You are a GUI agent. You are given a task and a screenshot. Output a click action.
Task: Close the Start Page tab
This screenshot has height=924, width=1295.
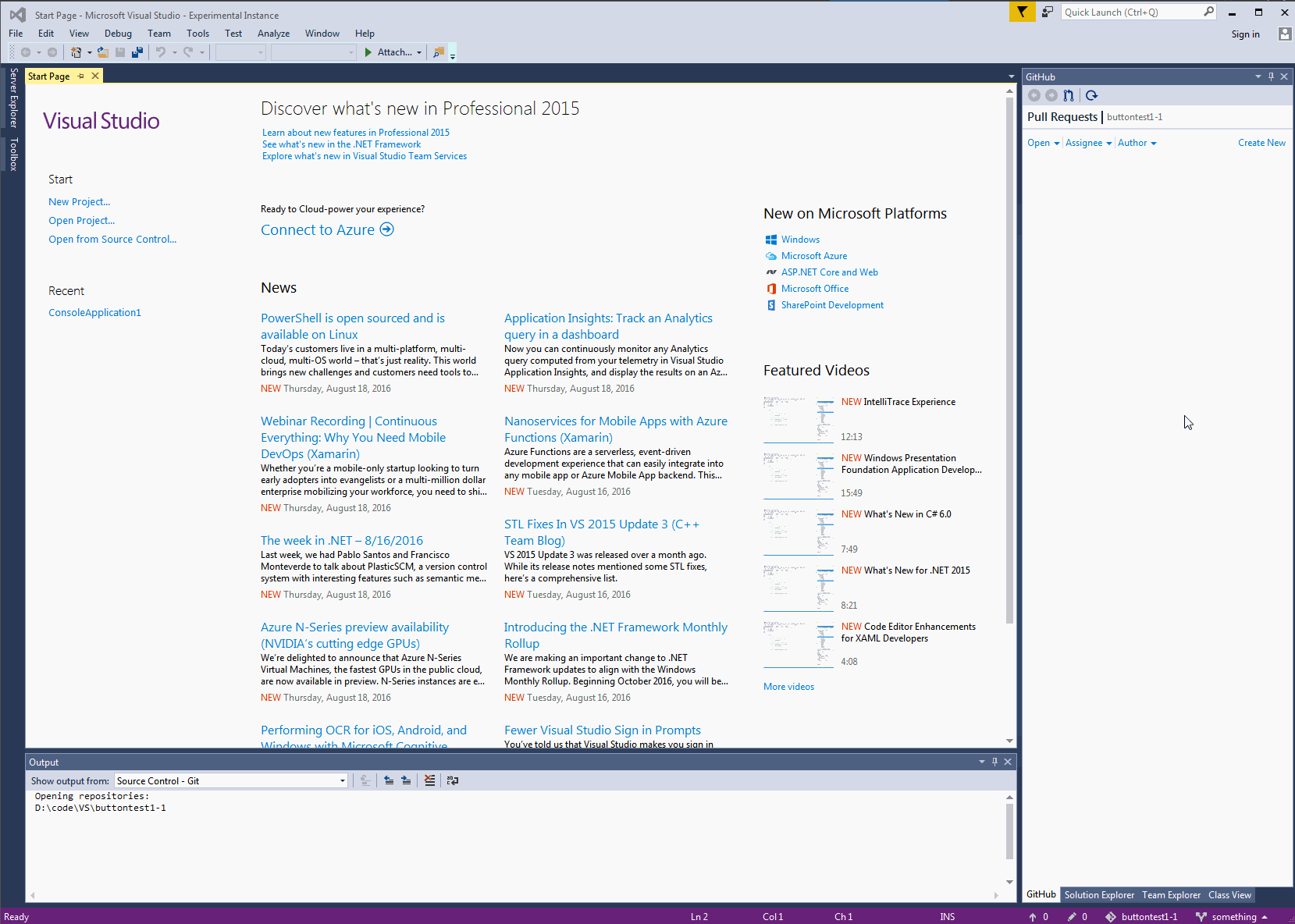pyautogui.click(x=95, y=76)
